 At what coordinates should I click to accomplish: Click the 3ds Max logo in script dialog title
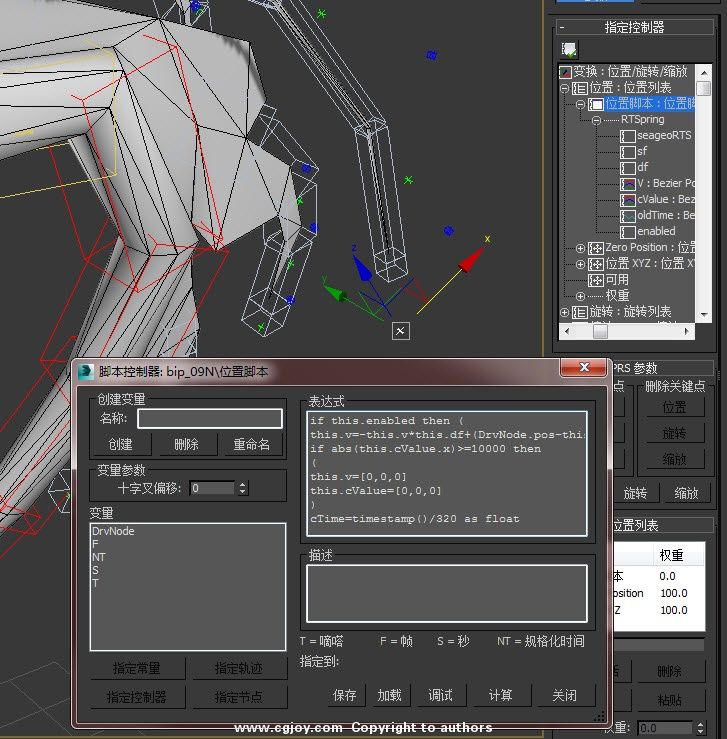point(85,371)
